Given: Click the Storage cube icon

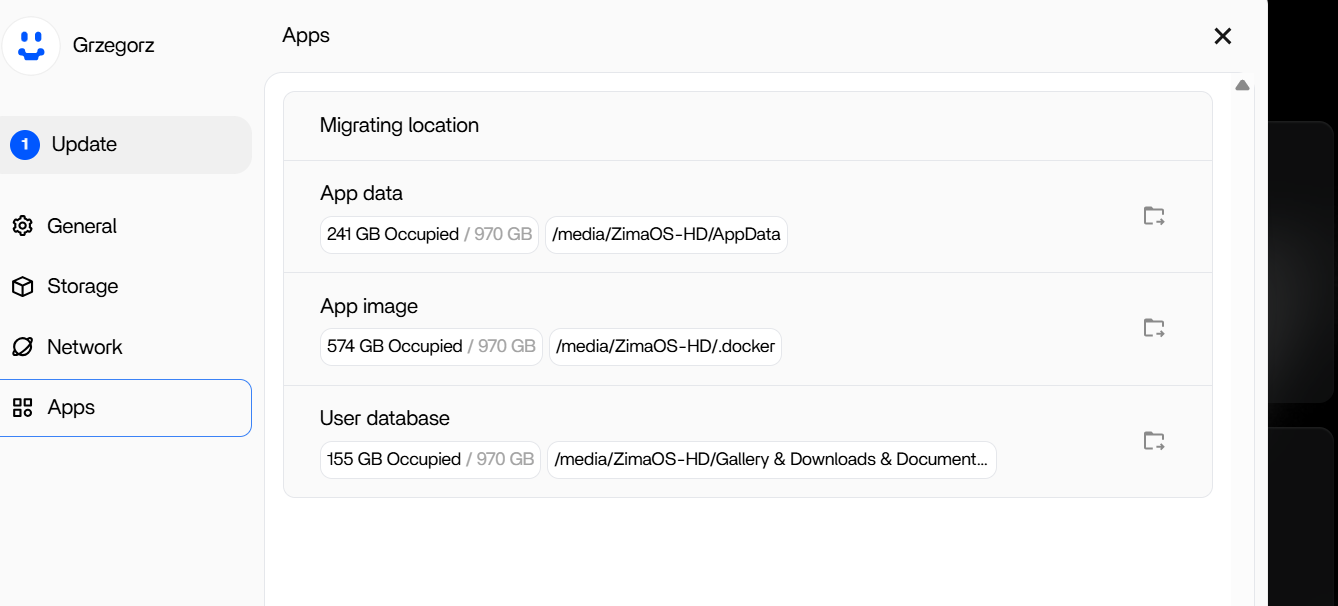Looking at the screenshot, I should (x=22, y=287).
